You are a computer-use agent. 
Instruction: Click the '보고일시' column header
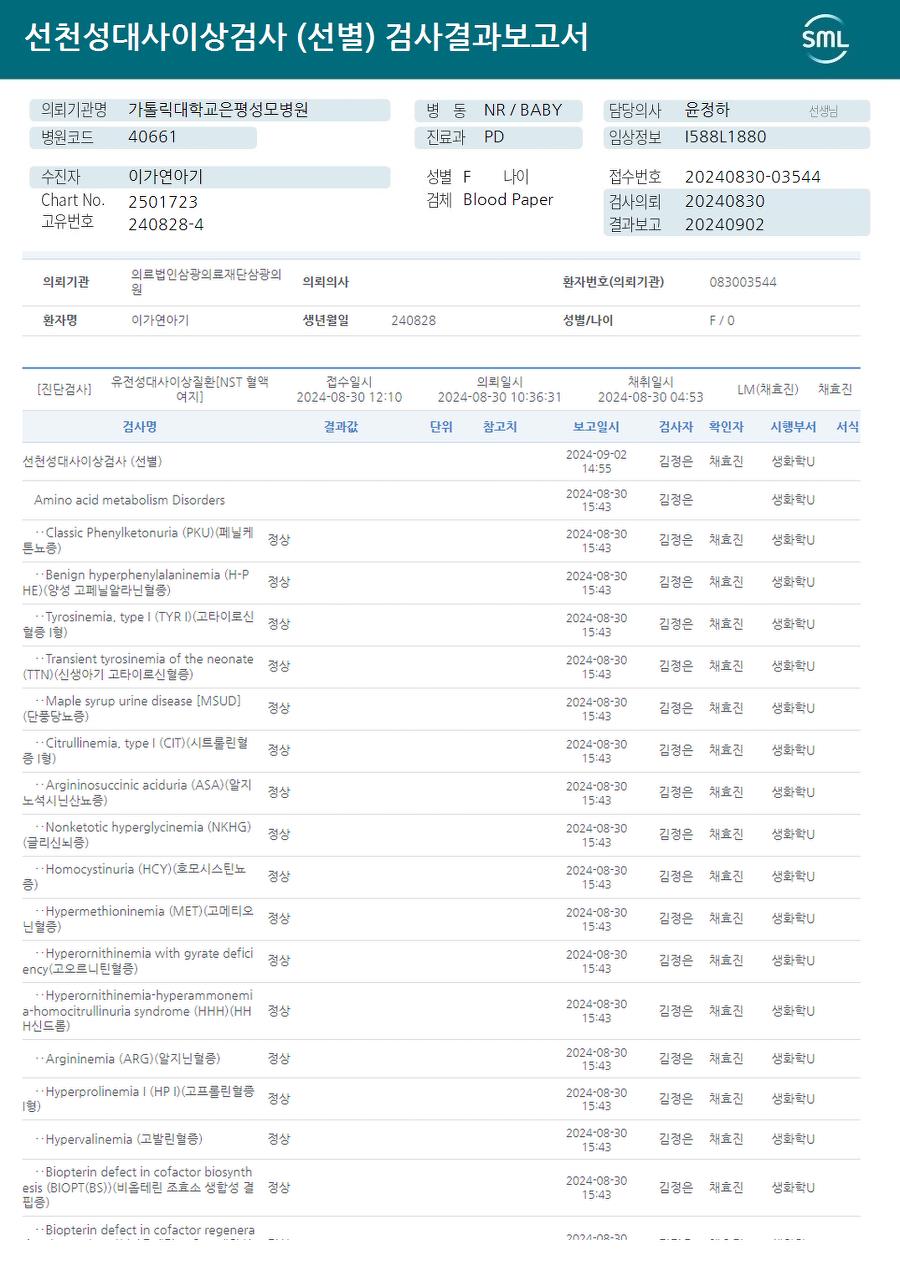596,427
